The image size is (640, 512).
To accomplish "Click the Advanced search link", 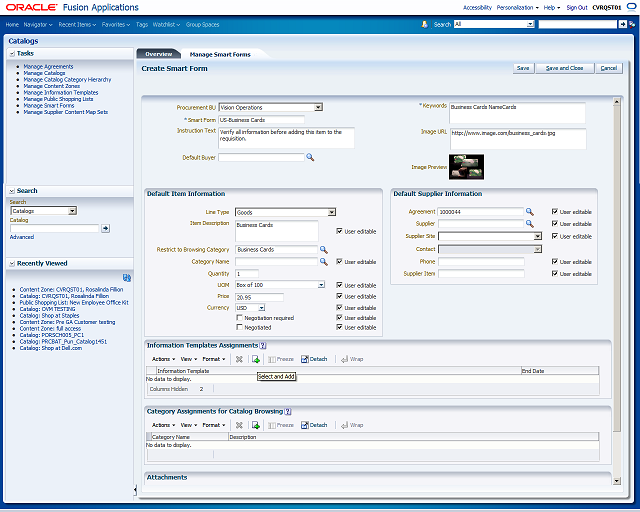I will point(22,237).
